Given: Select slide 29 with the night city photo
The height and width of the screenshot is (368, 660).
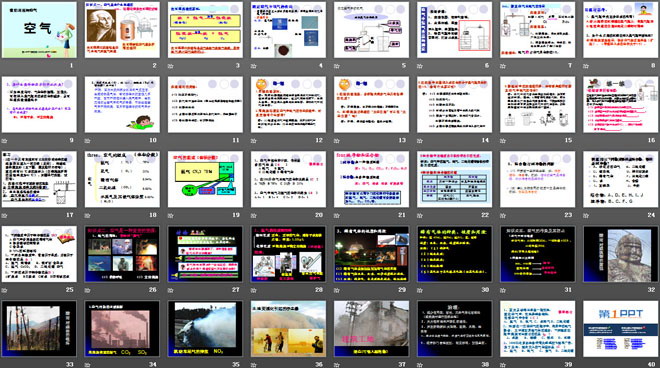Looking at the screenshot, I should [371, 254].
